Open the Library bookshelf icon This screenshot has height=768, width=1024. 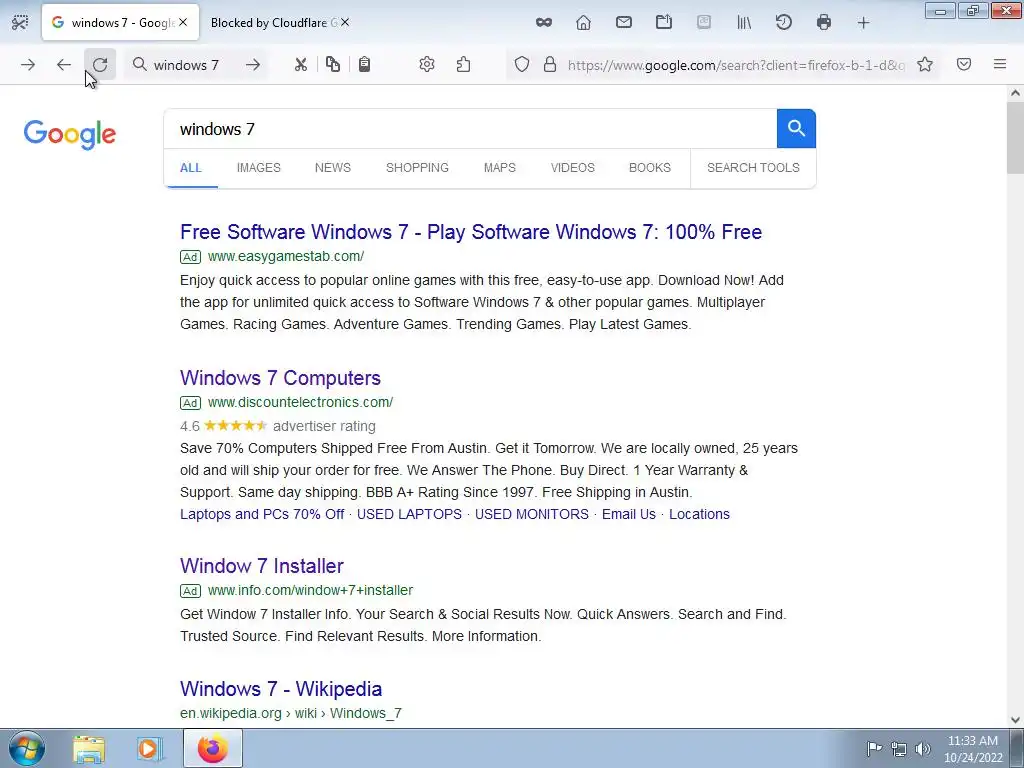coord(744,23)
